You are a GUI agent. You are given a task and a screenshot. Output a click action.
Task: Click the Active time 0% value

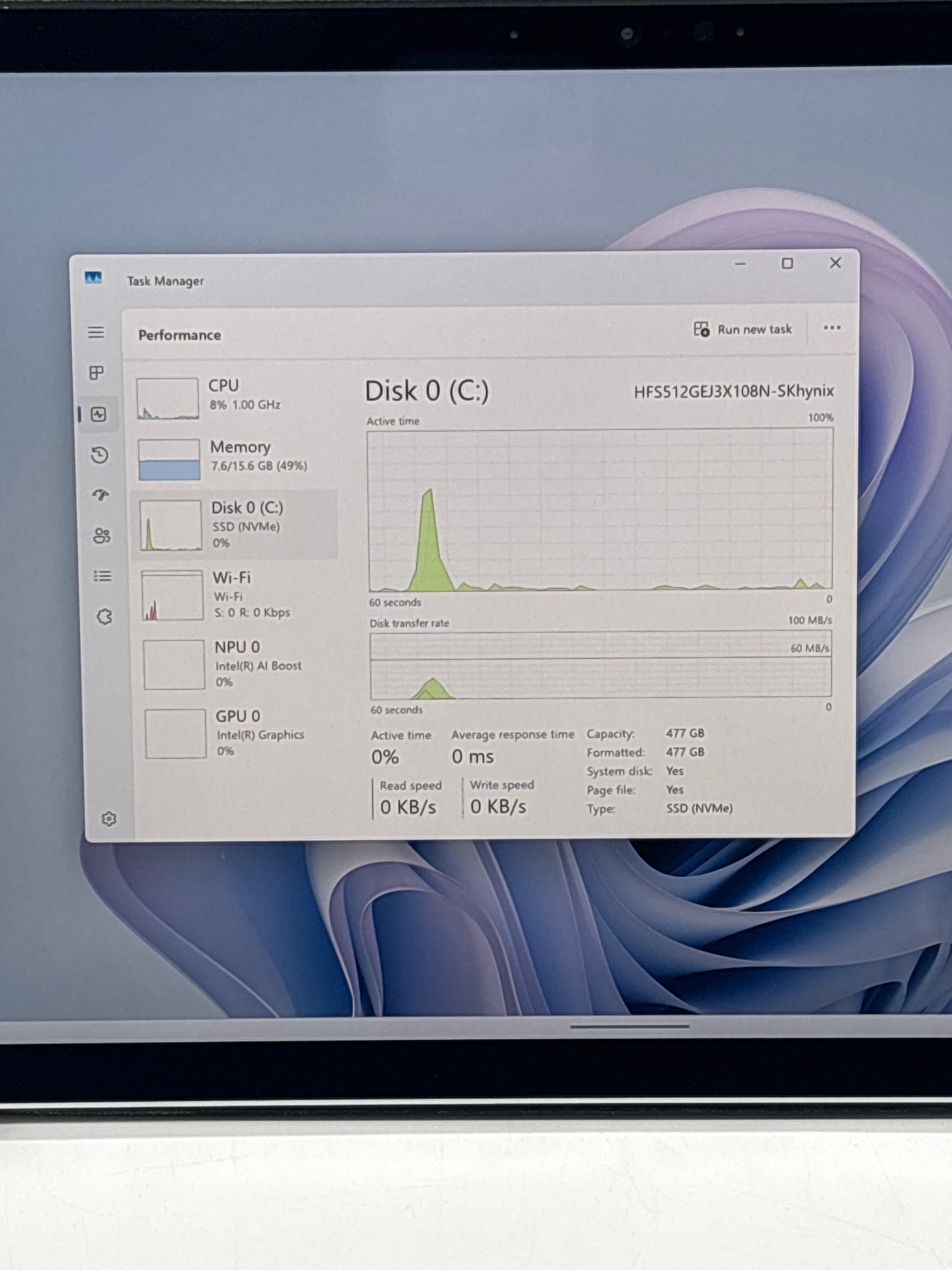coord(385,757)
